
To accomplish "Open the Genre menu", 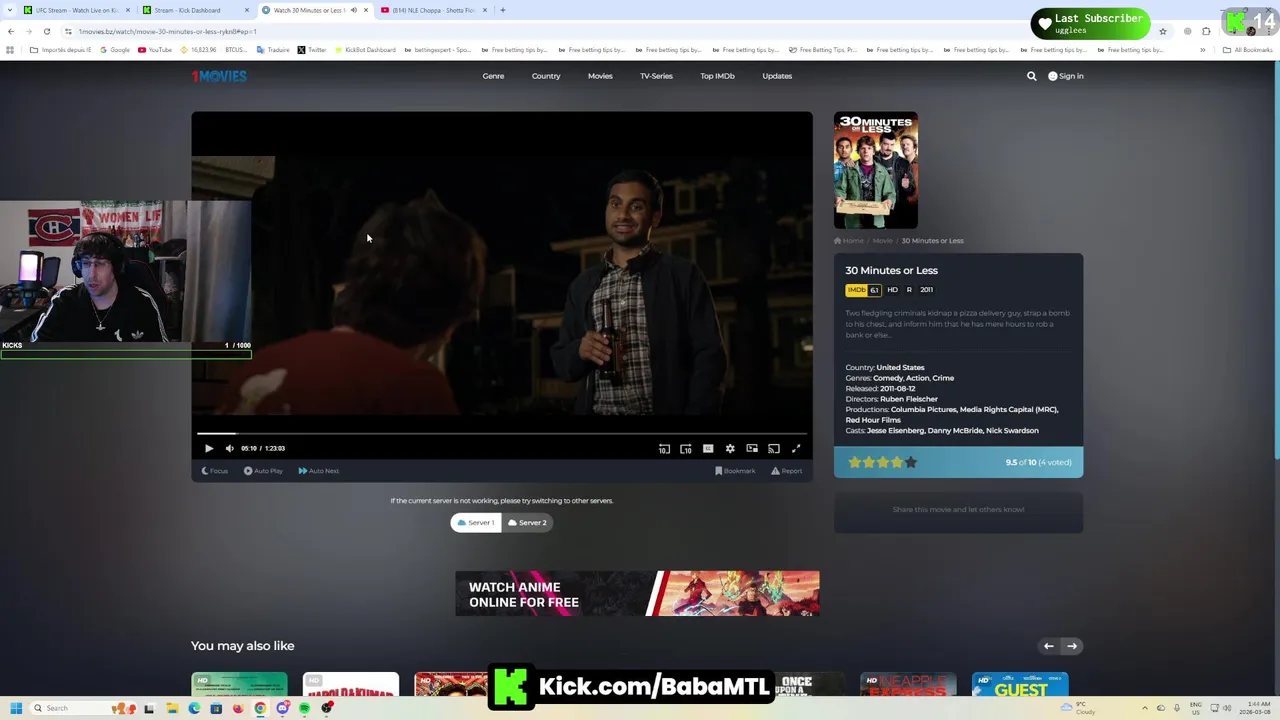I will point(493,76).
